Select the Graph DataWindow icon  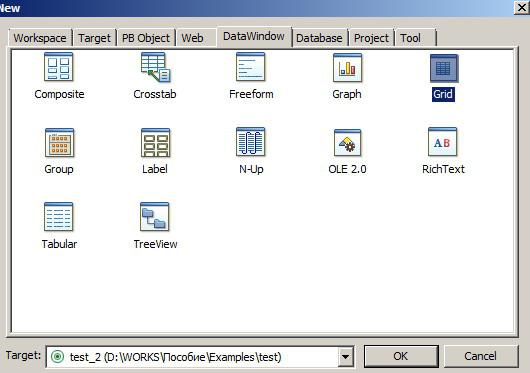click(x=347, y=68)
